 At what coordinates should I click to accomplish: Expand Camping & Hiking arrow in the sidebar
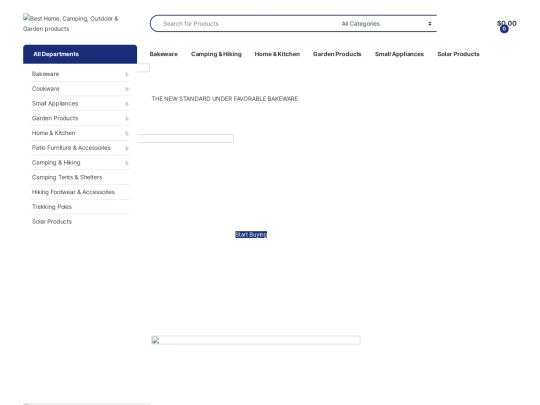click(127, 163)
